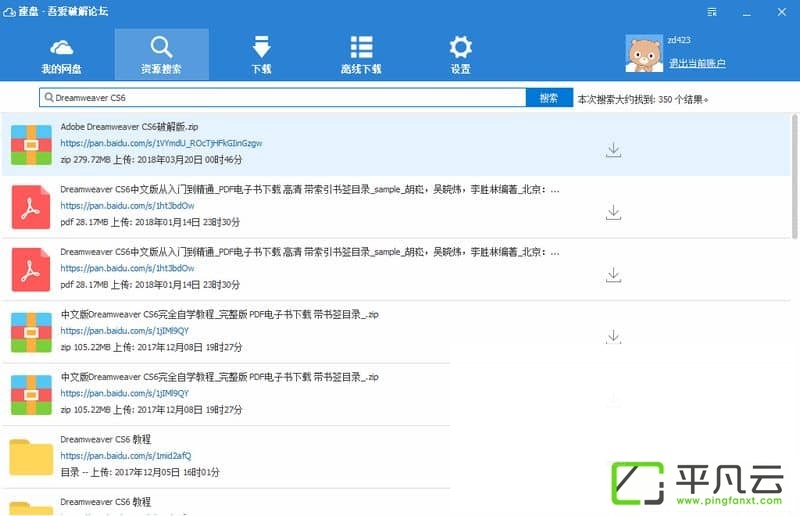
Task: Click the 退出当前账户 logout link
Action: point(697,63)
